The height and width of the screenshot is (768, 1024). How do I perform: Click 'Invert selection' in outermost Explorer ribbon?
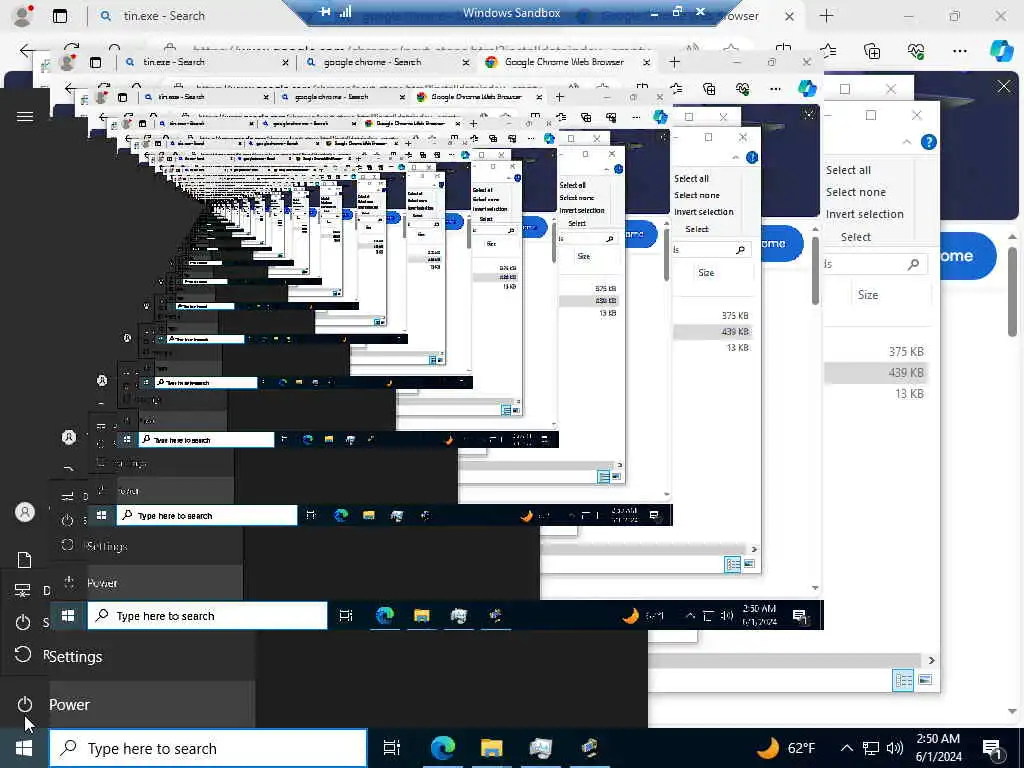[x=864, y=214]
